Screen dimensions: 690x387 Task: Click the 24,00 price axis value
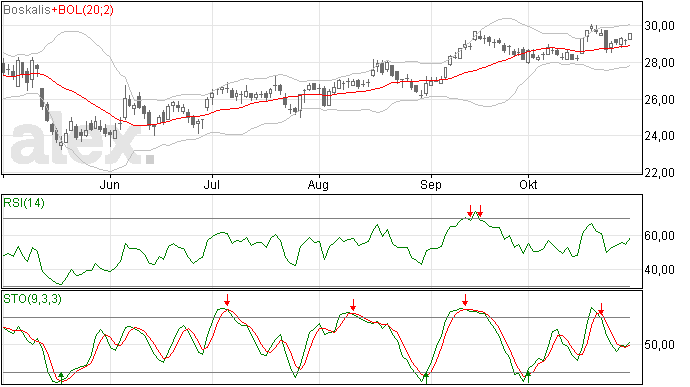pos(659,136)
